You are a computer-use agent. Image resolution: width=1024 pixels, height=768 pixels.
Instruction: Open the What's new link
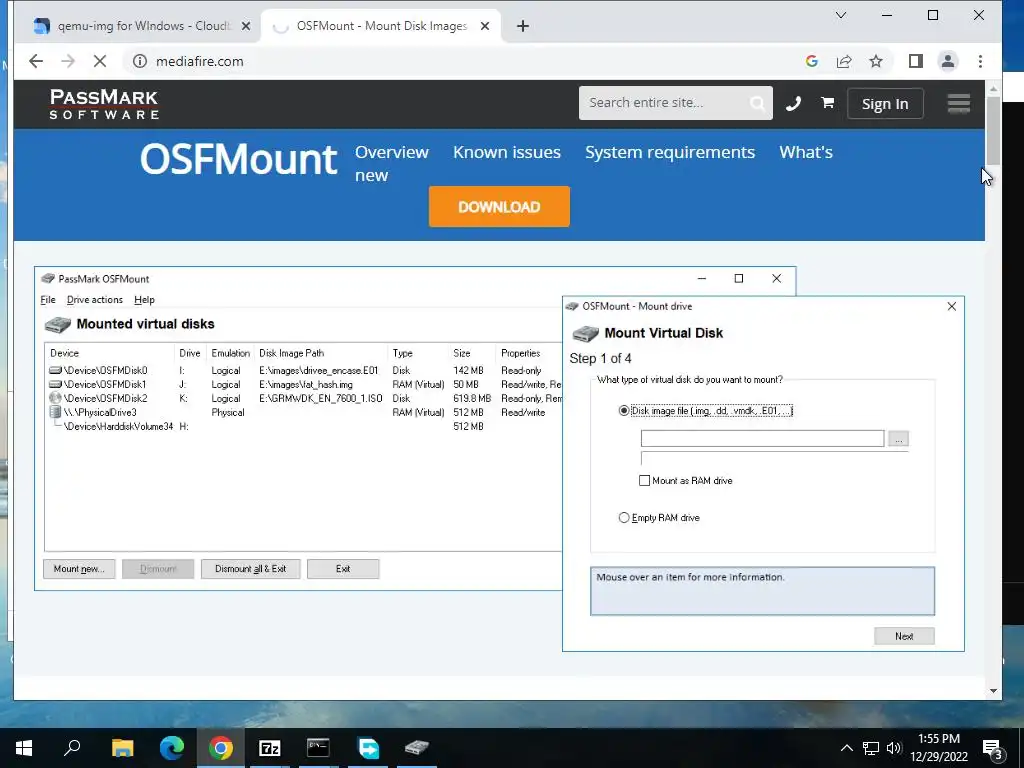(x=806, y=152)
